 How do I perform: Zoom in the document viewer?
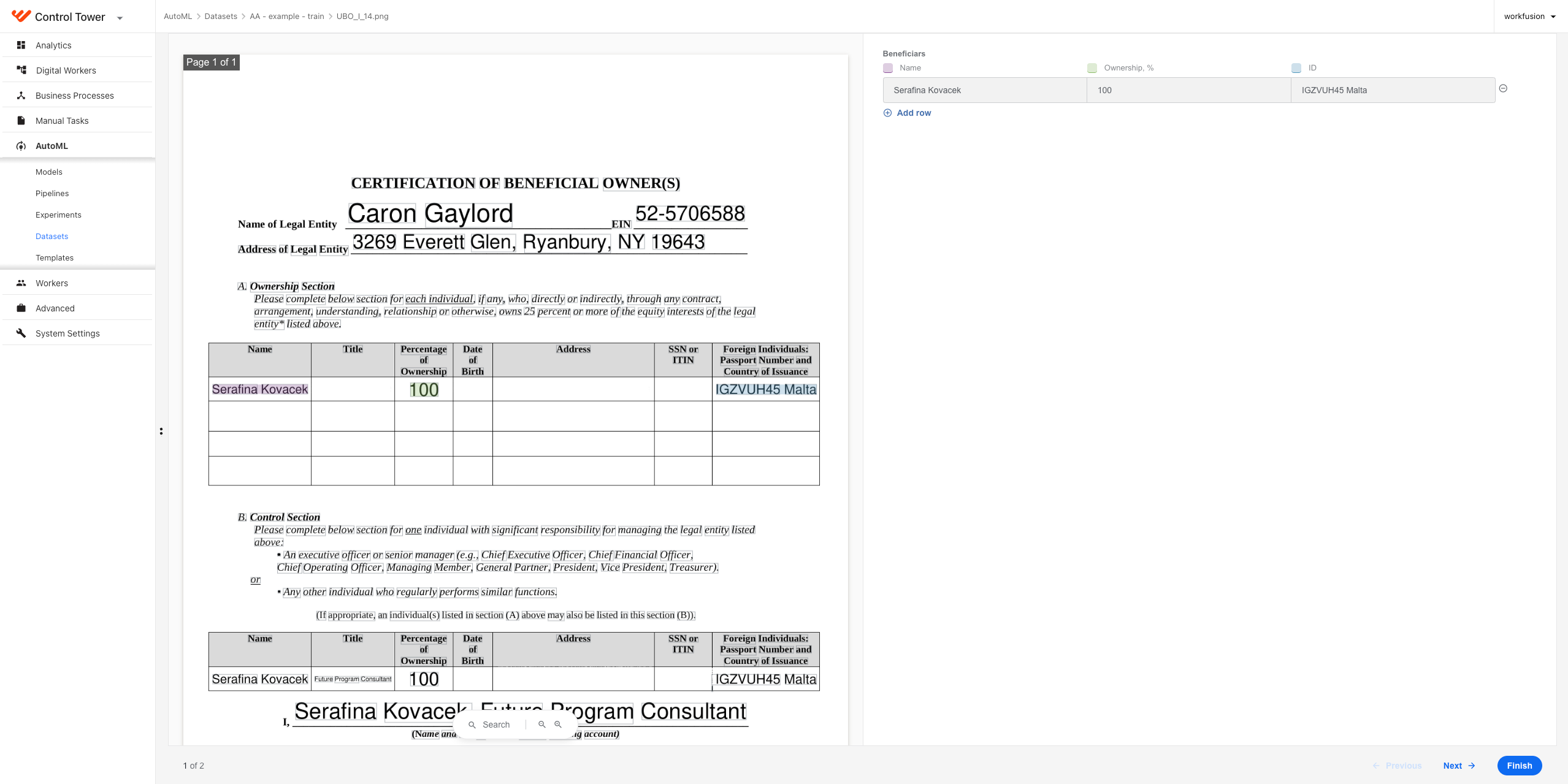coord(558,725)
